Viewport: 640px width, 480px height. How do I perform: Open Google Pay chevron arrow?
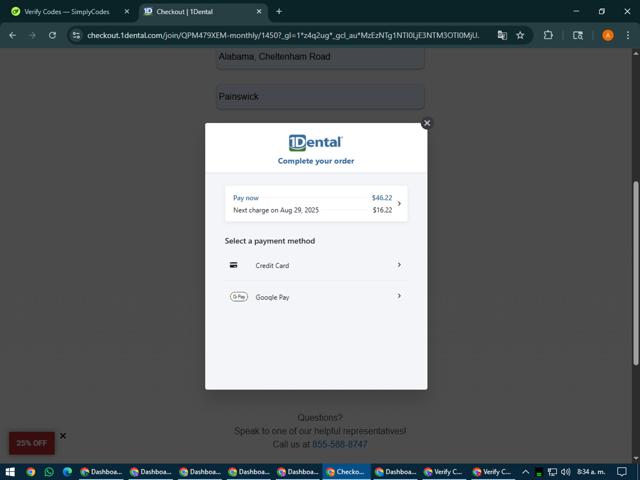pos(399,296)
